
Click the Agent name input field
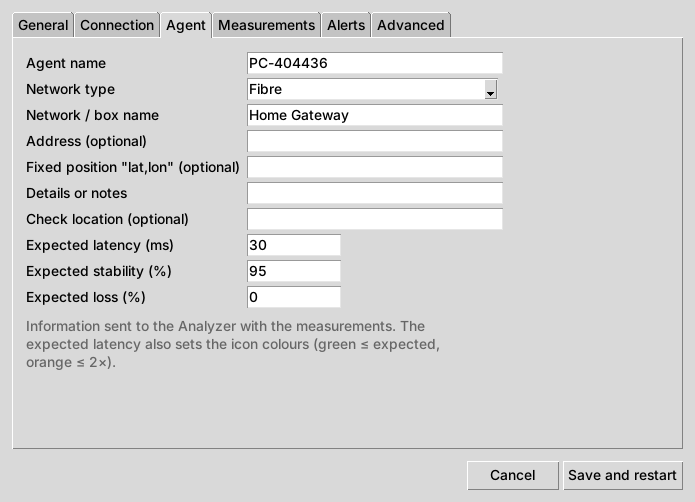(x=375, y=63)
